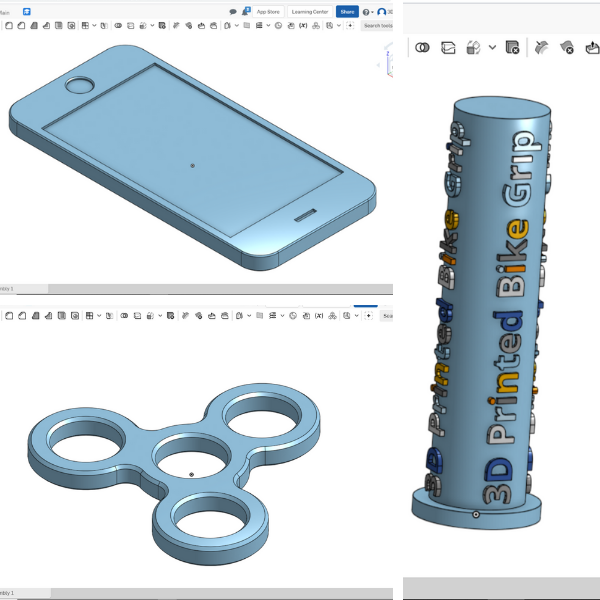Select Move face in the phone window toolbar

pyautogui.click(x=201, y=26)
